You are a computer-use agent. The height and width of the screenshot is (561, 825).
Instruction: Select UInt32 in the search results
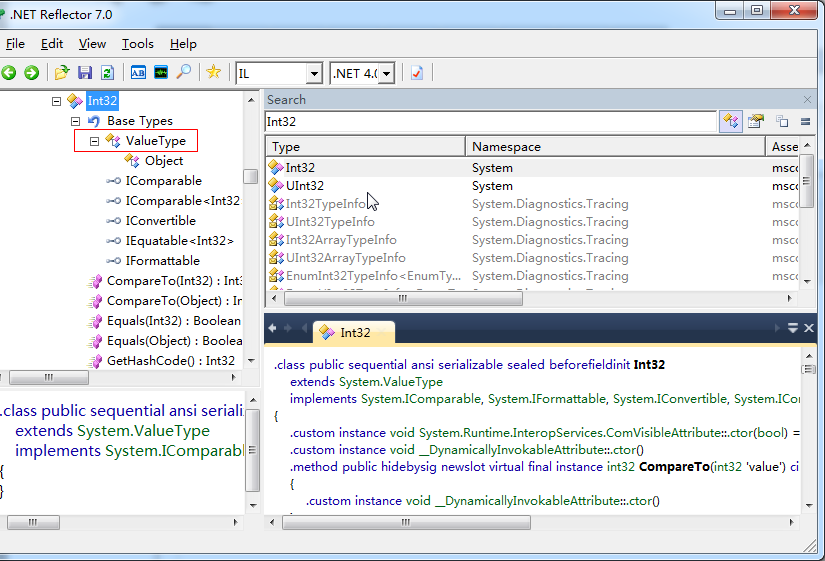(x=305, y=186)
